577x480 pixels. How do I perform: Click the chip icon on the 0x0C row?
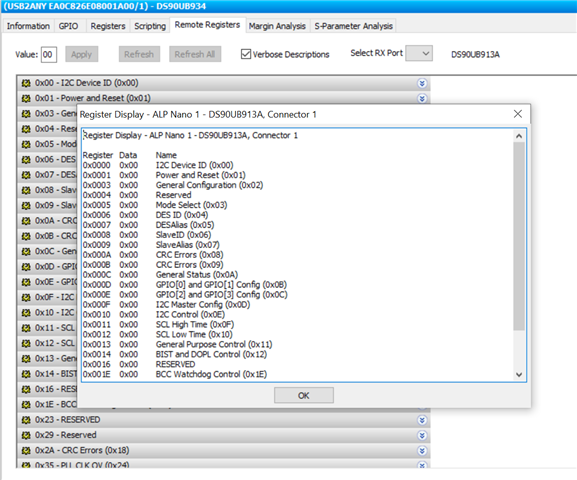tap(26, 251)
